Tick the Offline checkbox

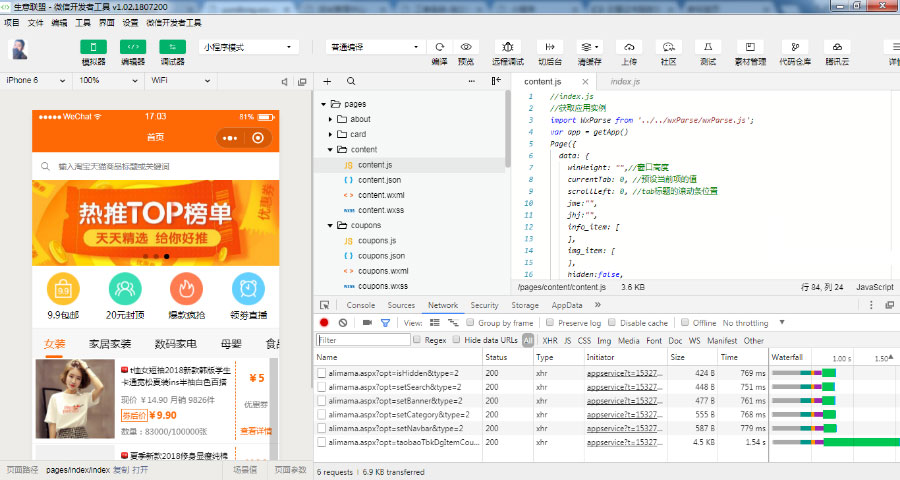pos(685,323)
